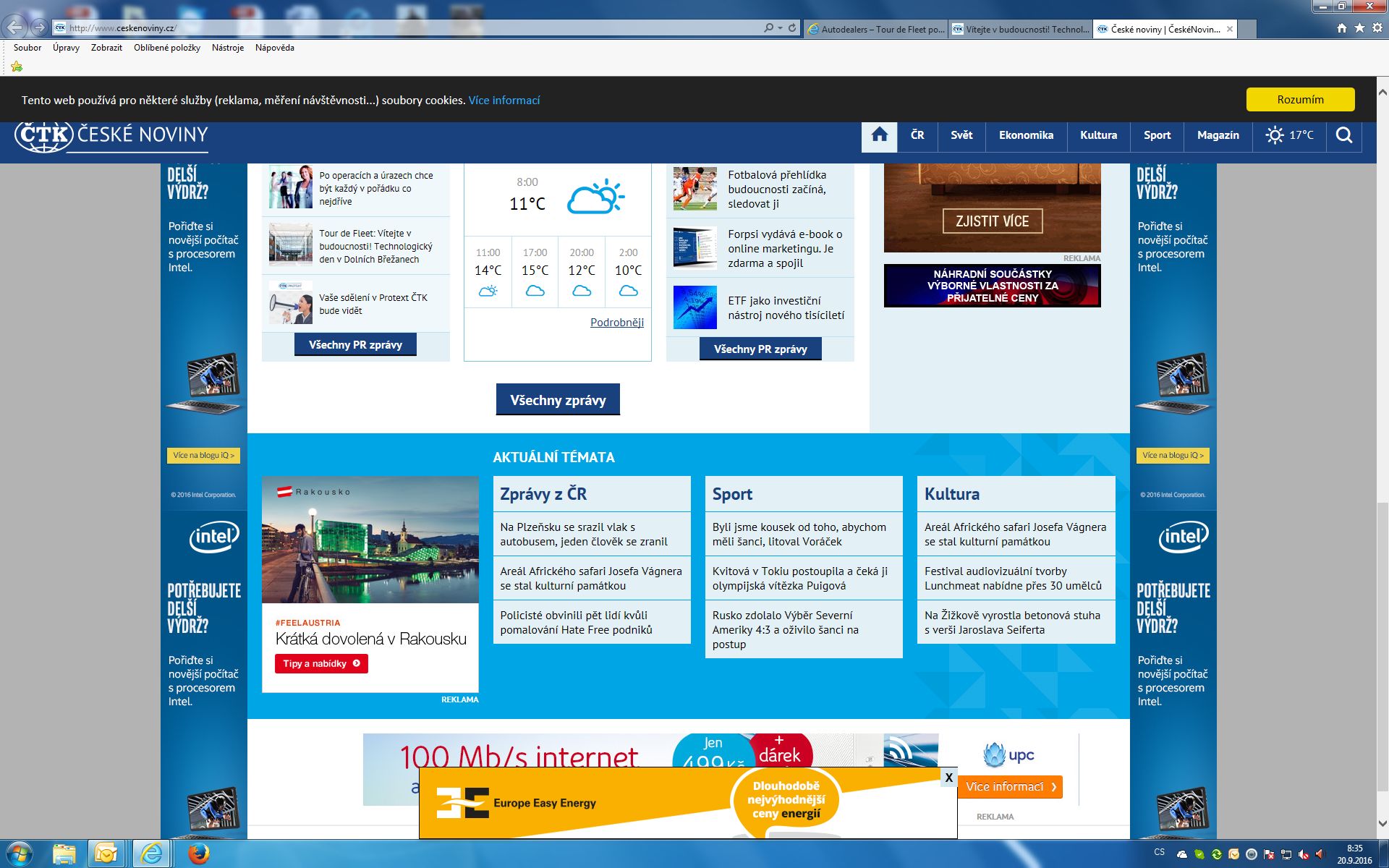Click the 11:00 weather forecast icon
The image size is (1389, 868).
488,291
